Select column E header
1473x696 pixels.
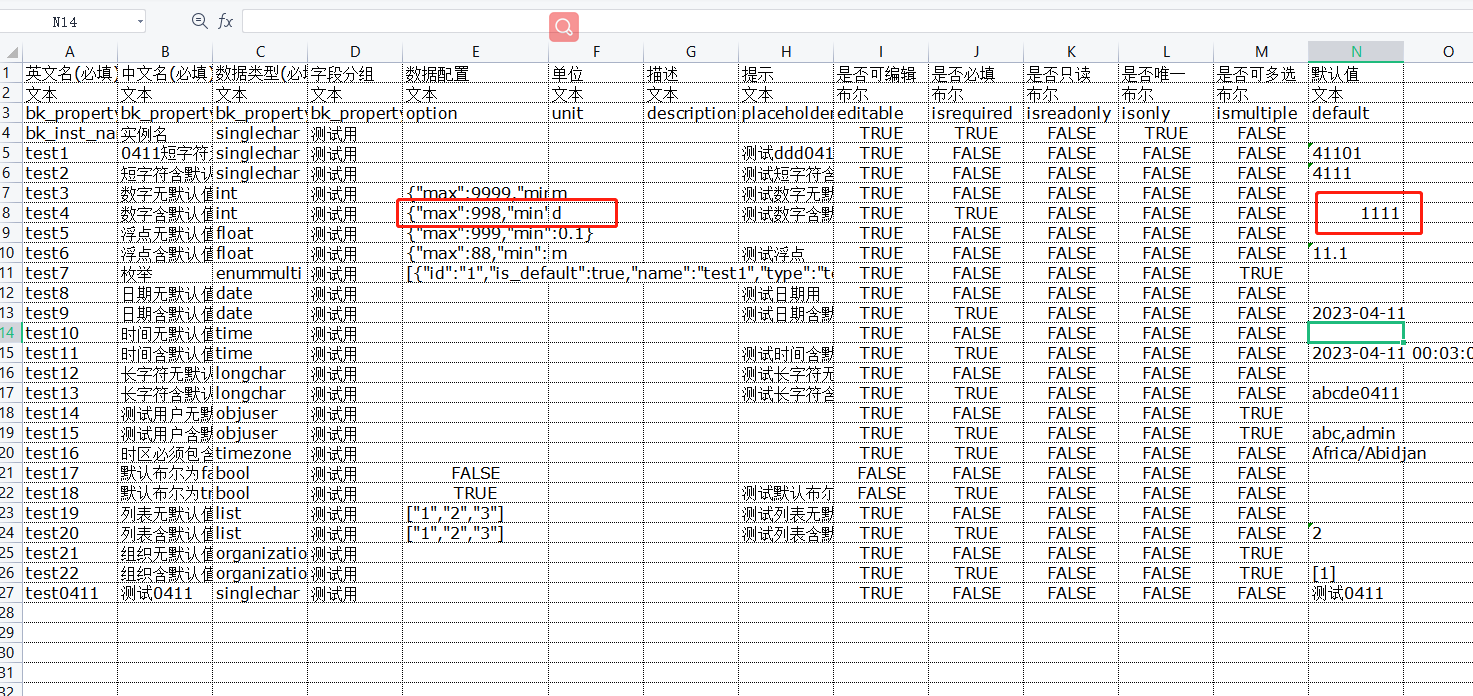(475, 52)
